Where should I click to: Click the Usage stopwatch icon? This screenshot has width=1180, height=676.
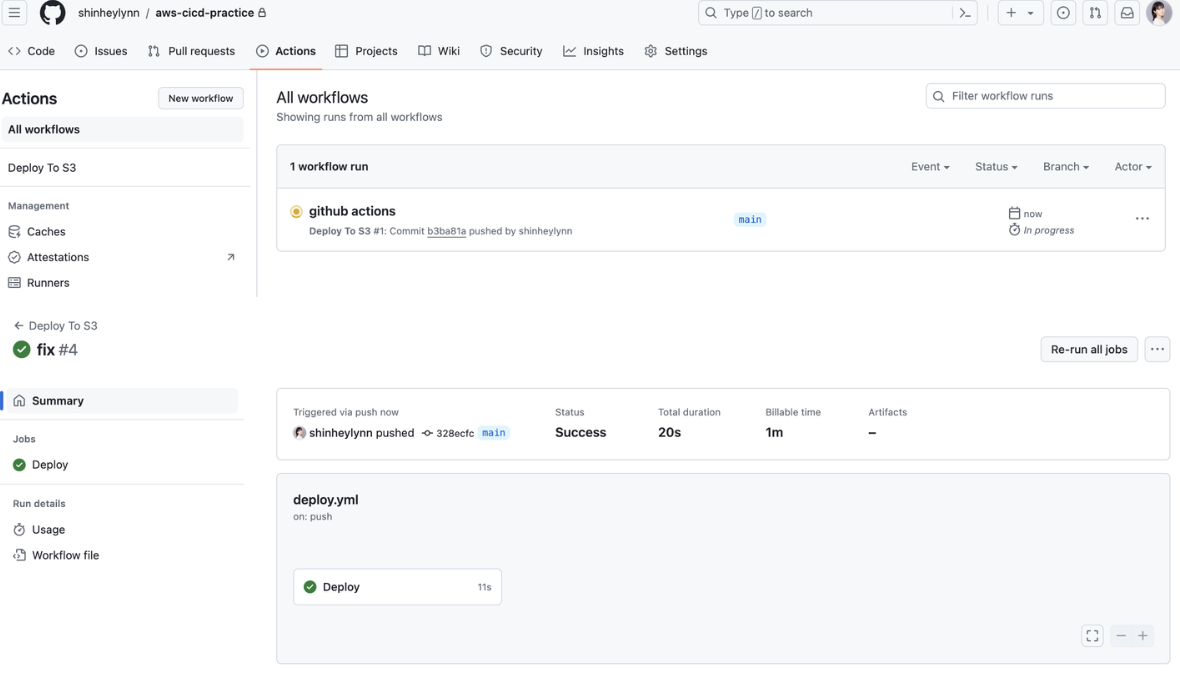click(20, 530)
